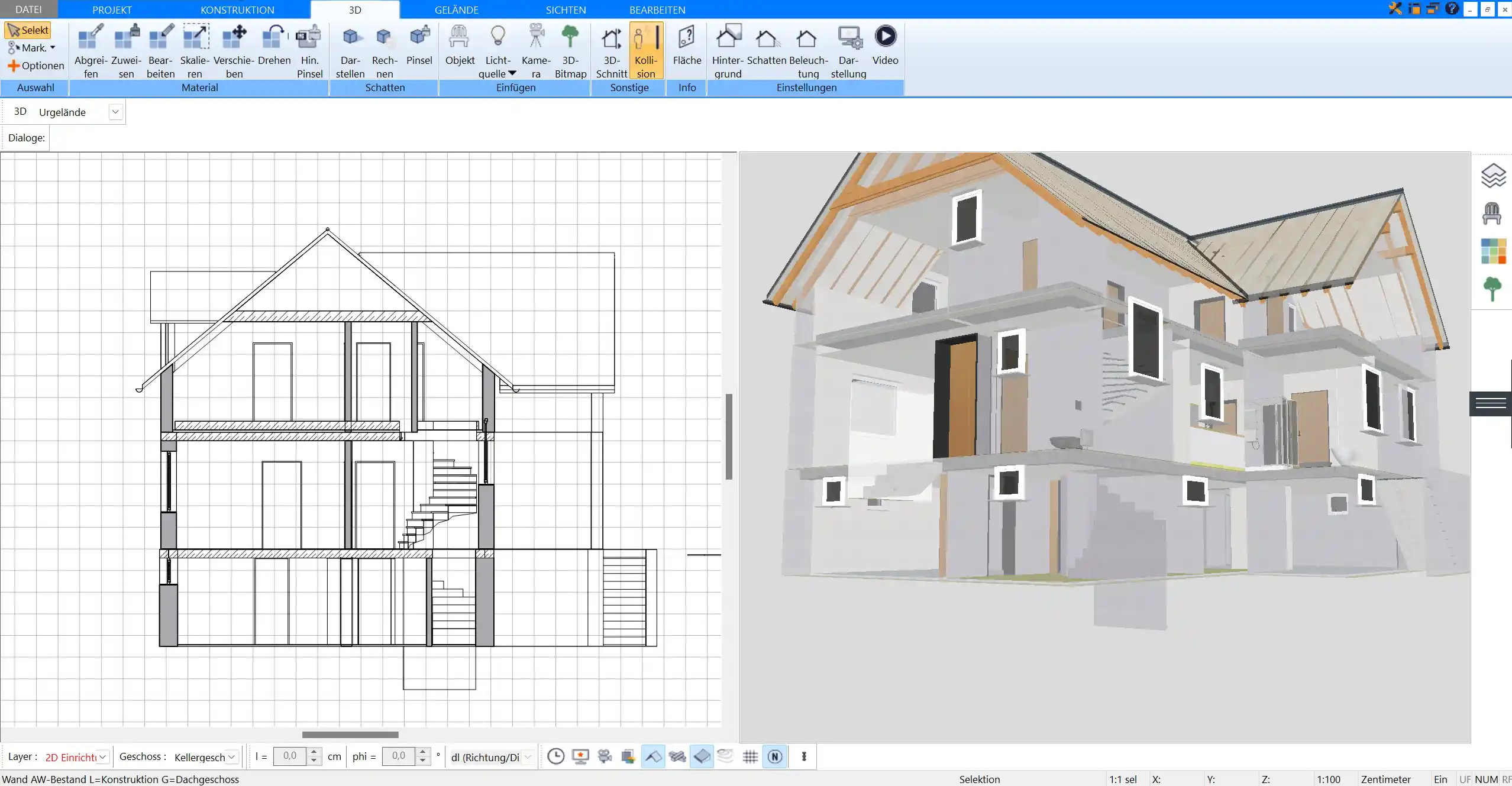Open the Bearbeiten material tool
Image resolution: width=1512 pixels, height=786 pixels.
160,51
